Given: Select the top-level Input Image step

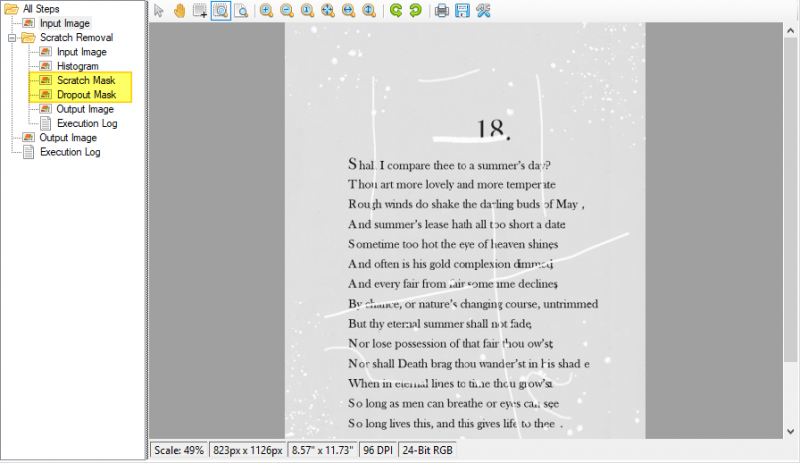Looking at the screenshot, I should (x=65, y=23).
